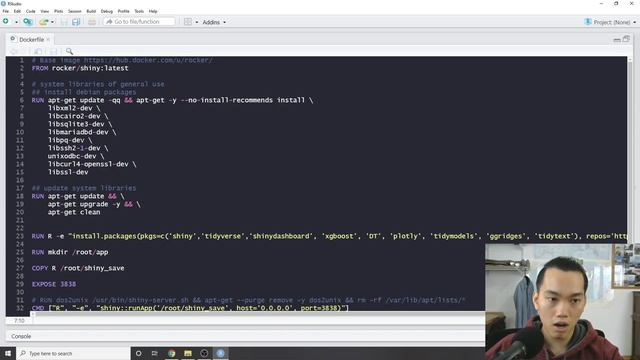Click the Workspace Panes grid icon
Screen dimensions: 640x360
tap(188, 22)
